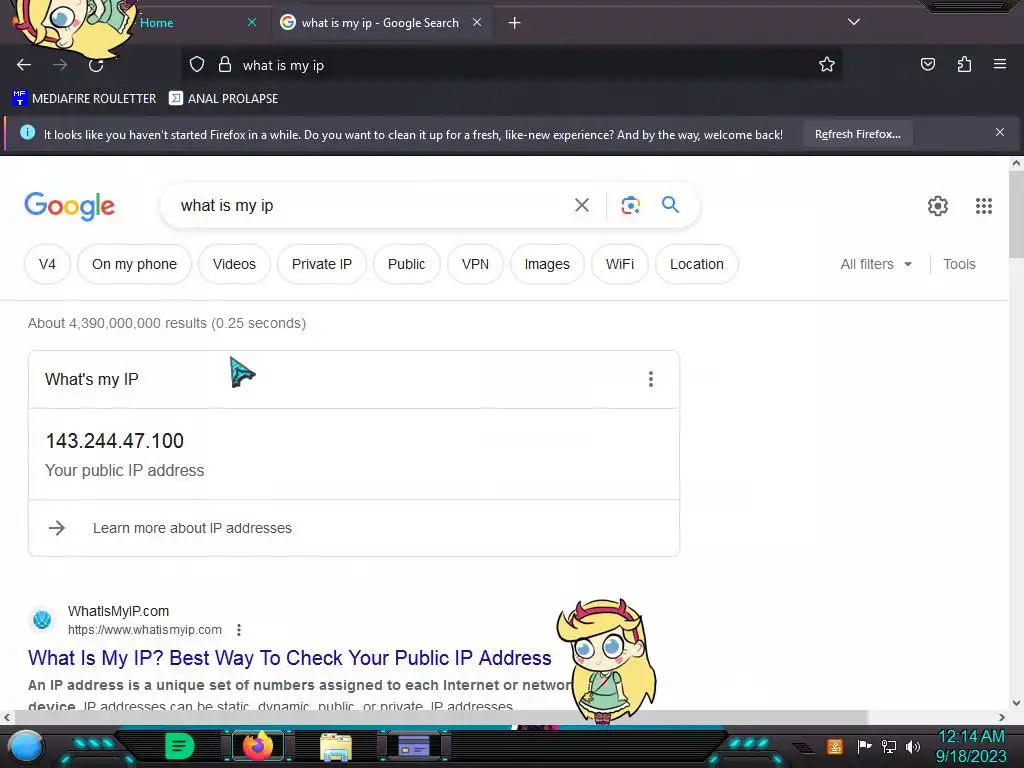Screen dimensions: 1024x768
Task: Select the Location filter chip
Action: pyautogui.click(x=697, y=264)
